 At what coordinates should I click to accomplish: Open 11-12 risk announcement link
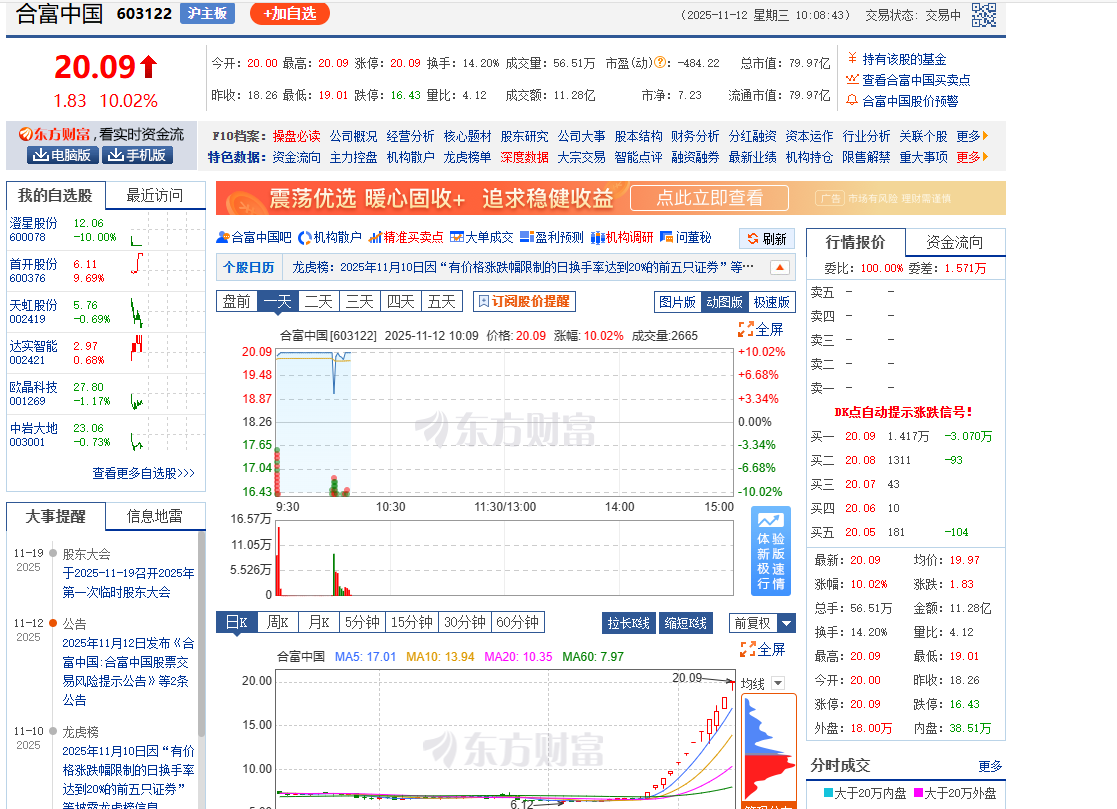pos(128,672)
